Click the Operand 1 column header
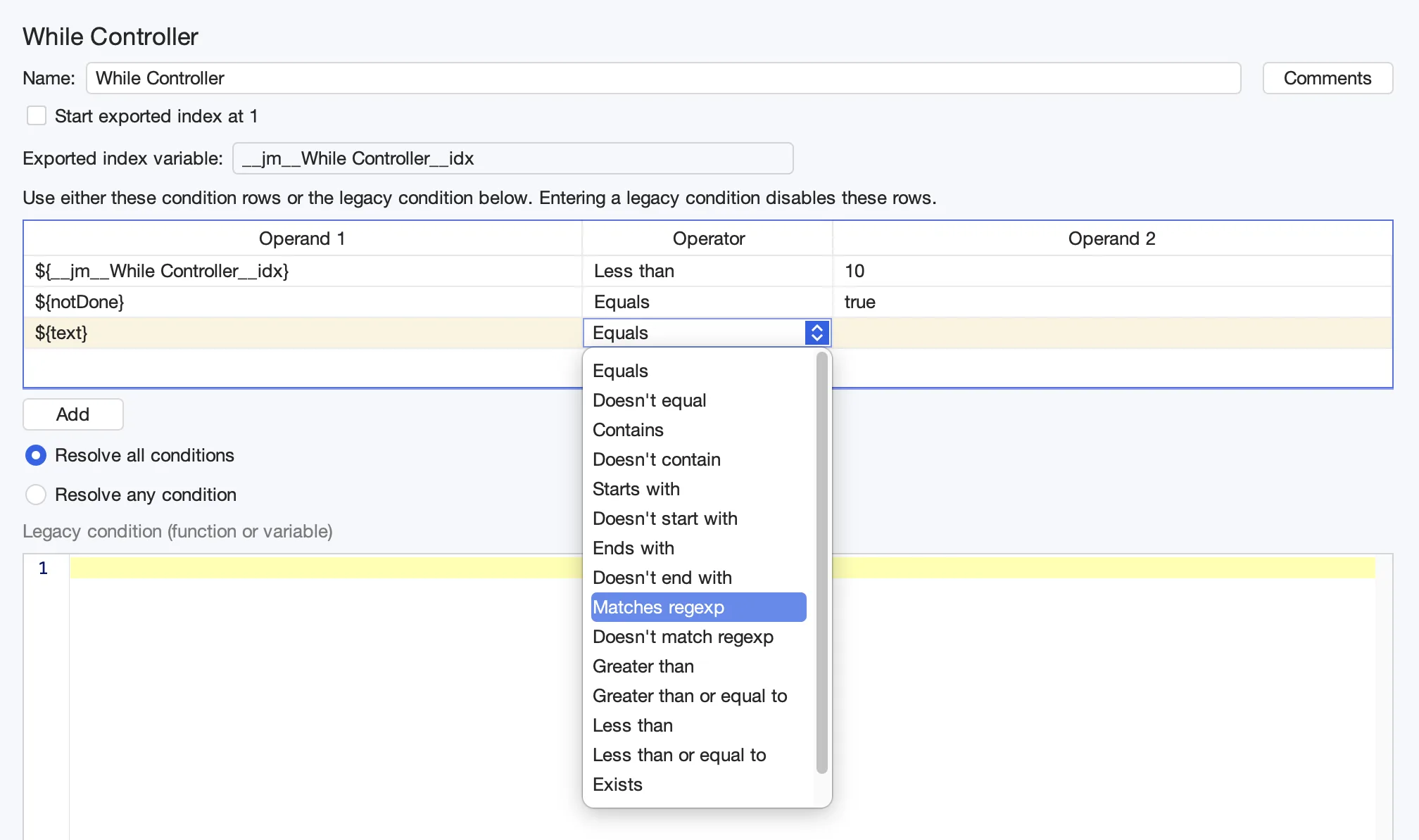 click(x=303, y=238)
